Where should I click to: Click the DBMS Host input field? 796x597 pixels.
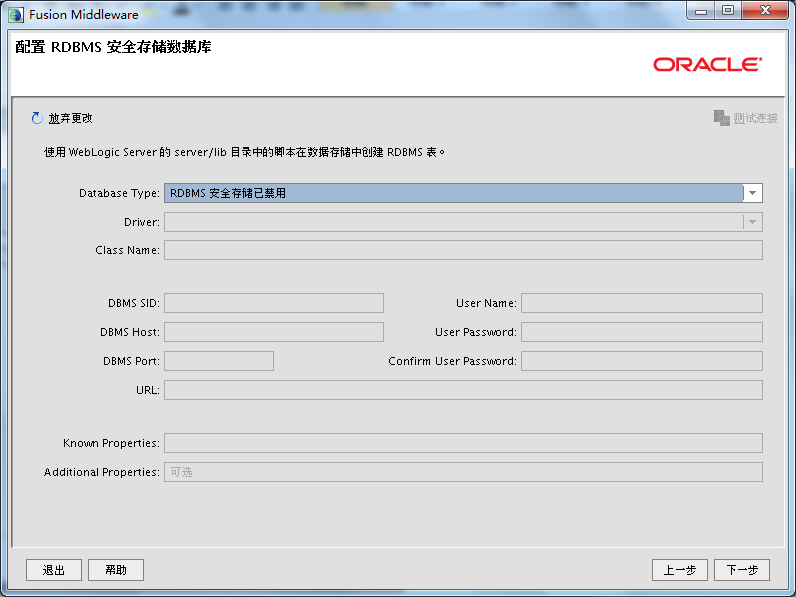tap(274, 332)
